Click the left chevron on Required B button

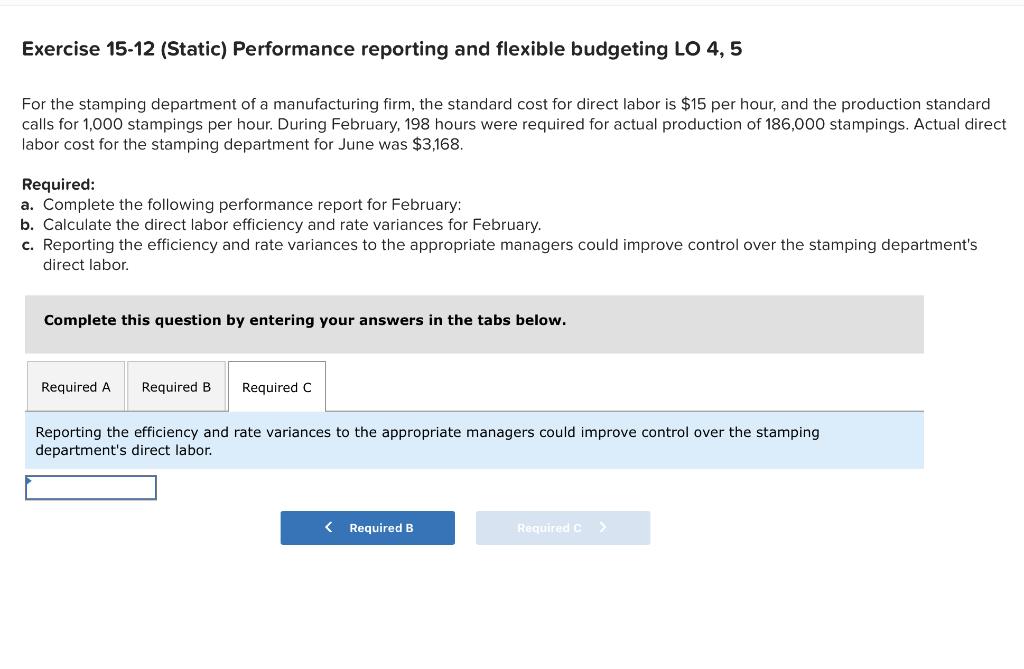[x=327, y=527]
